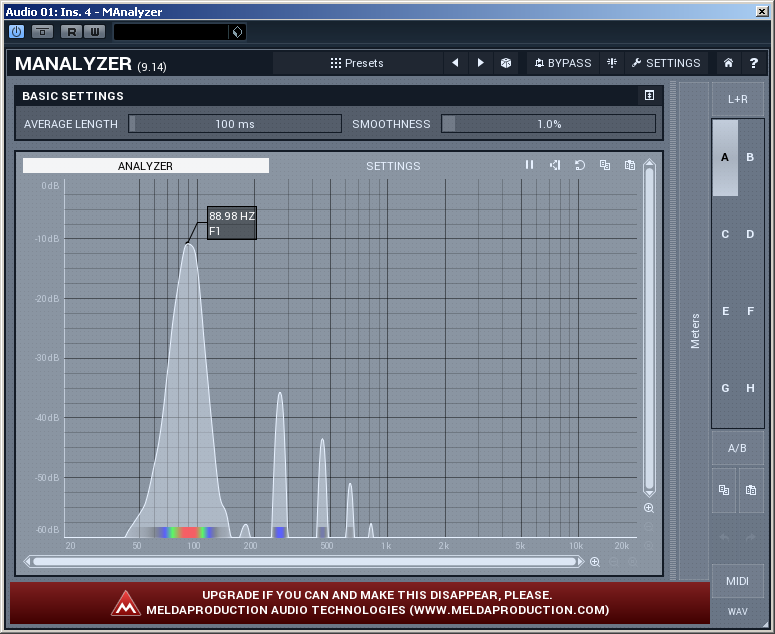Open help with the question mark icon
Screen dimensions: 775x634
753,63
